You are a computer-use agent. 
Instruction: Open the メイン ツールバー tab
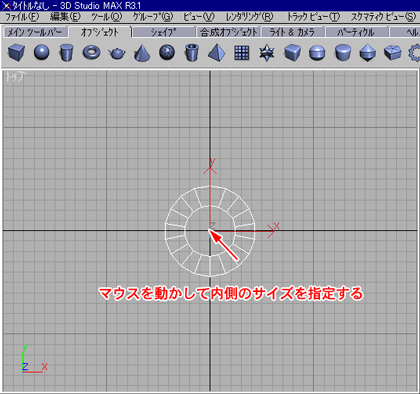pyautogui.click(x=35, y=32)
